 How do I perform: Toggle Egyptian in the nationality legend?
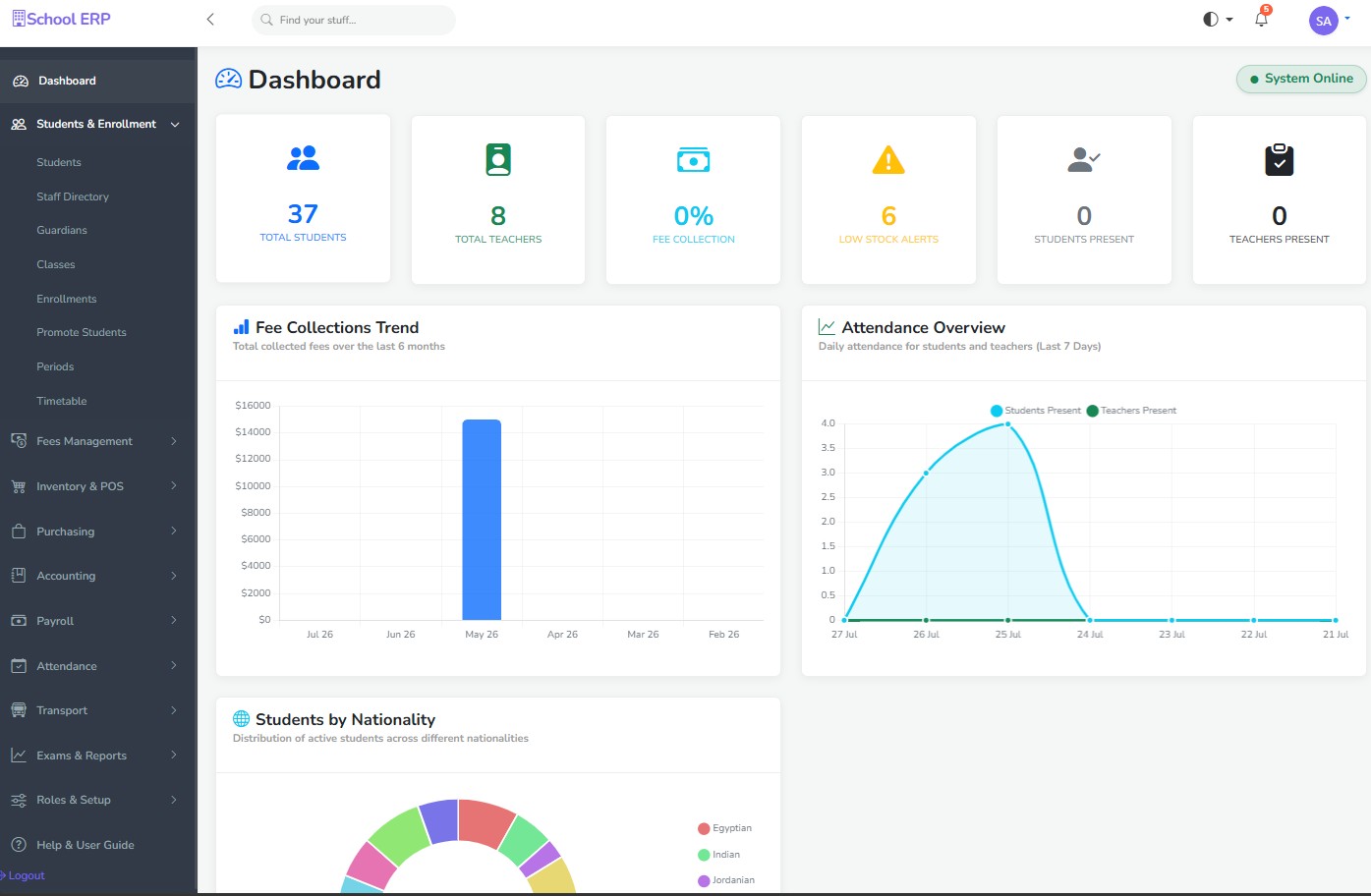[x=724, y=828]
